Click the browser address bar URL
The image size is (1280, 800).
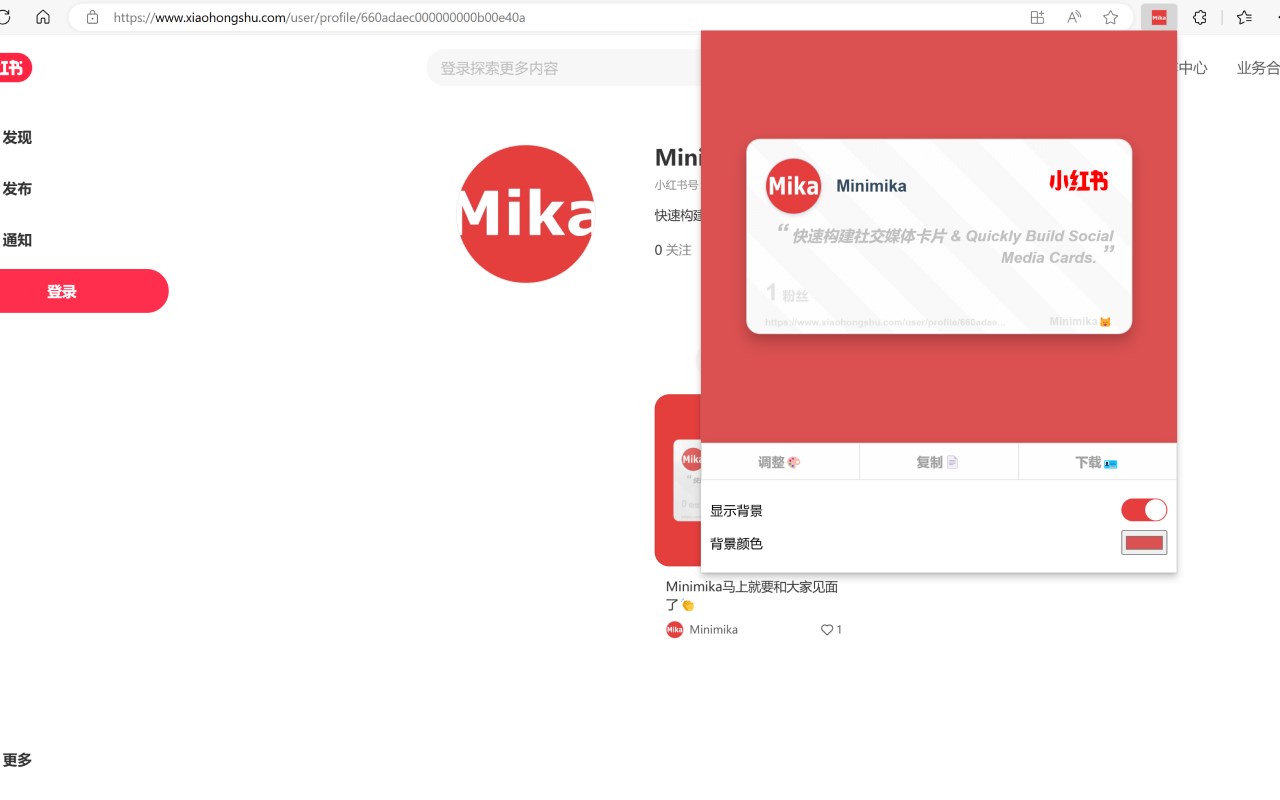319,17
